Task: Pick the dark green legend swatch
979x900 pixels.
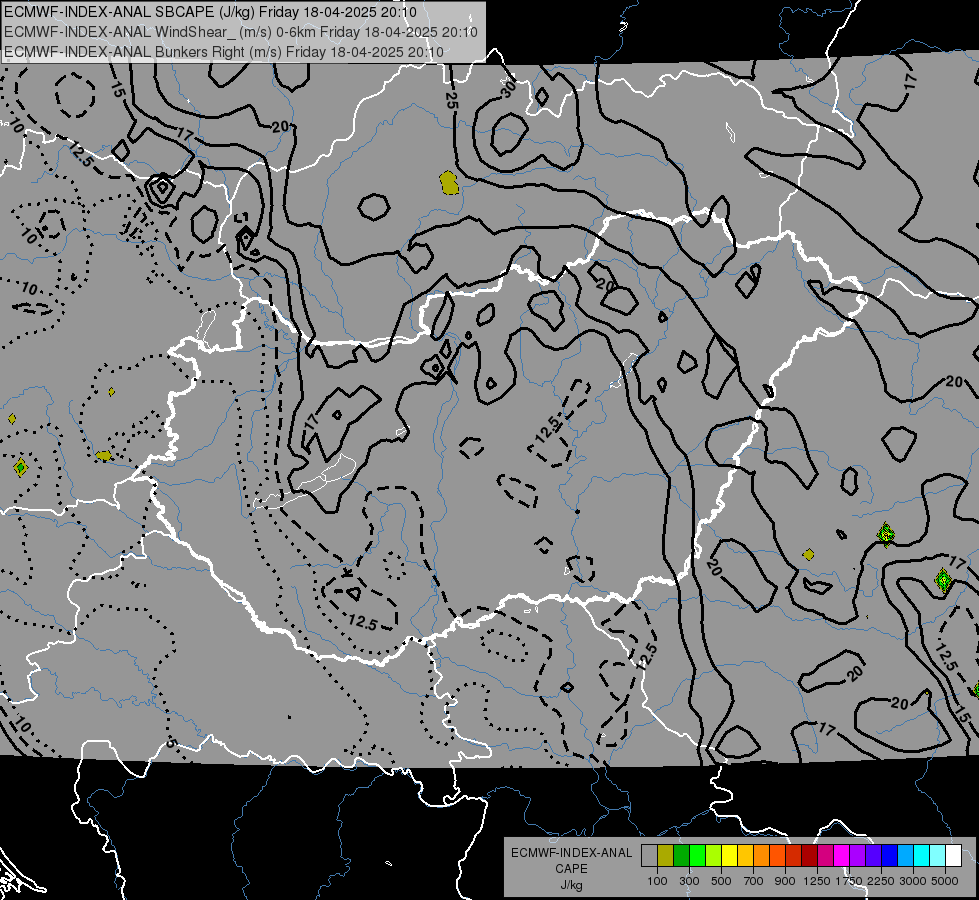Action: 682,856
